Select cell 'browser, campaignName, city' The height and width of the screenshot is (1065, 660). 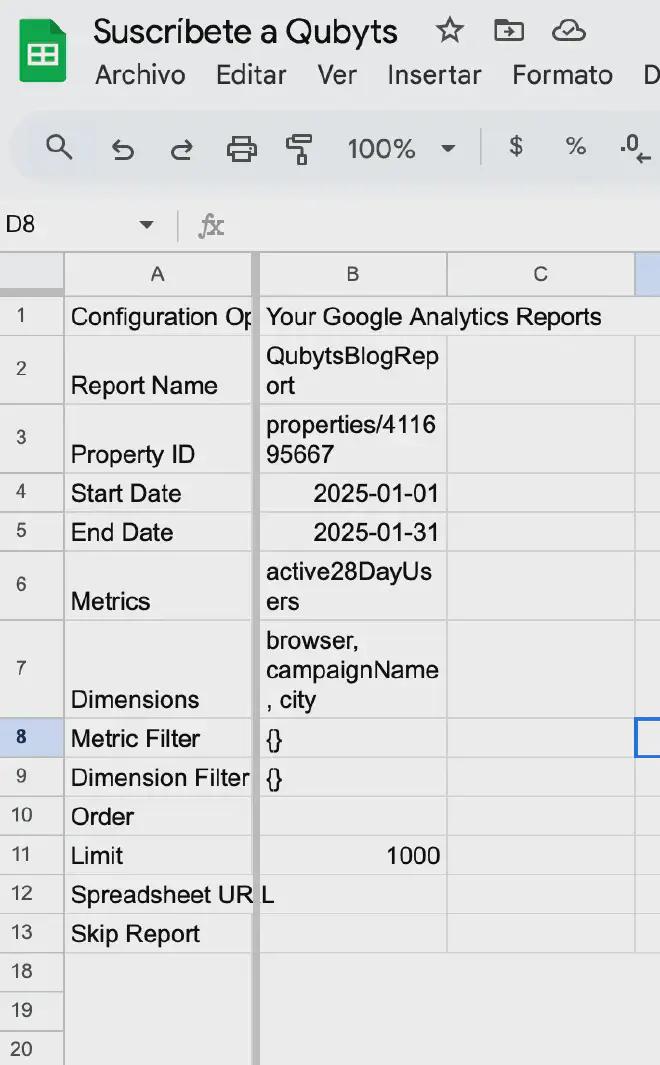(353, 669)
